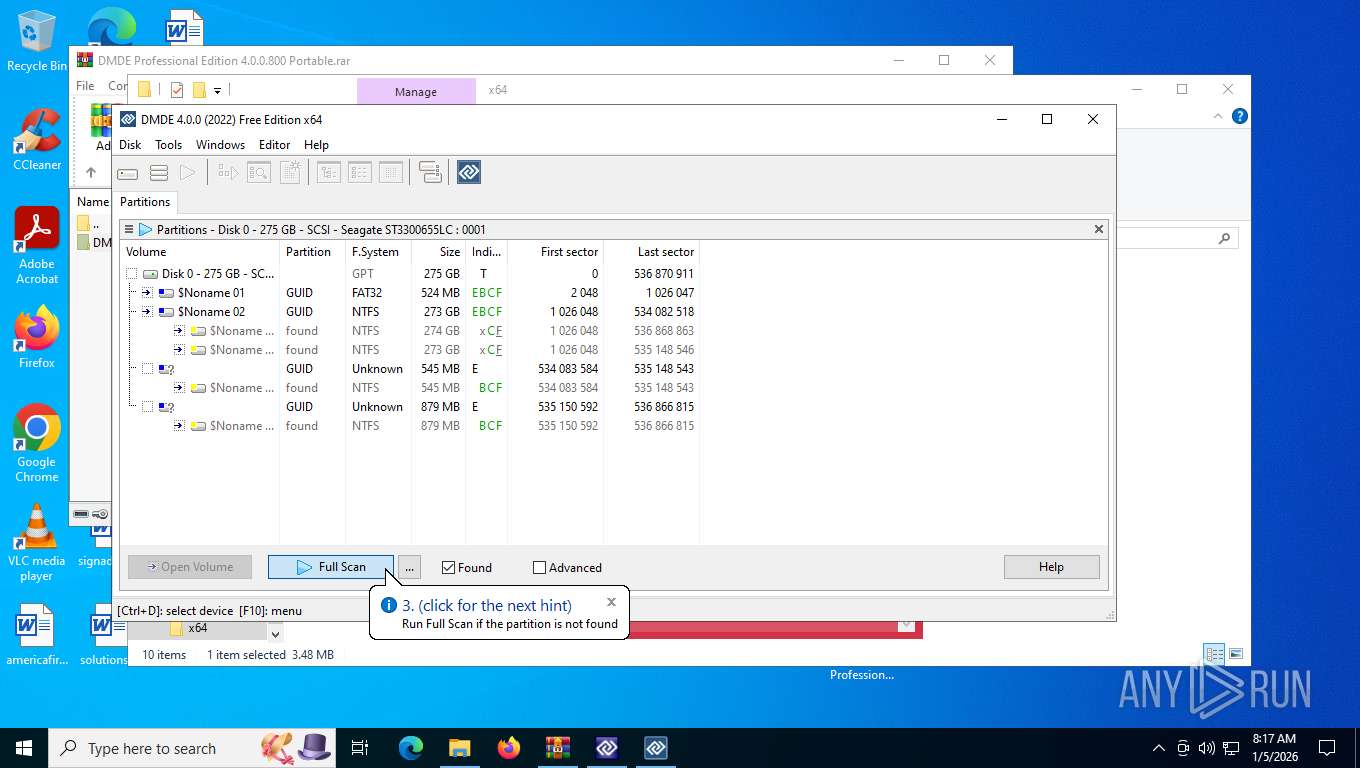This screenshot has width=1360, height=768.
Task: Click the Firefox taskbar icon
Action: (x=509, y=748)
